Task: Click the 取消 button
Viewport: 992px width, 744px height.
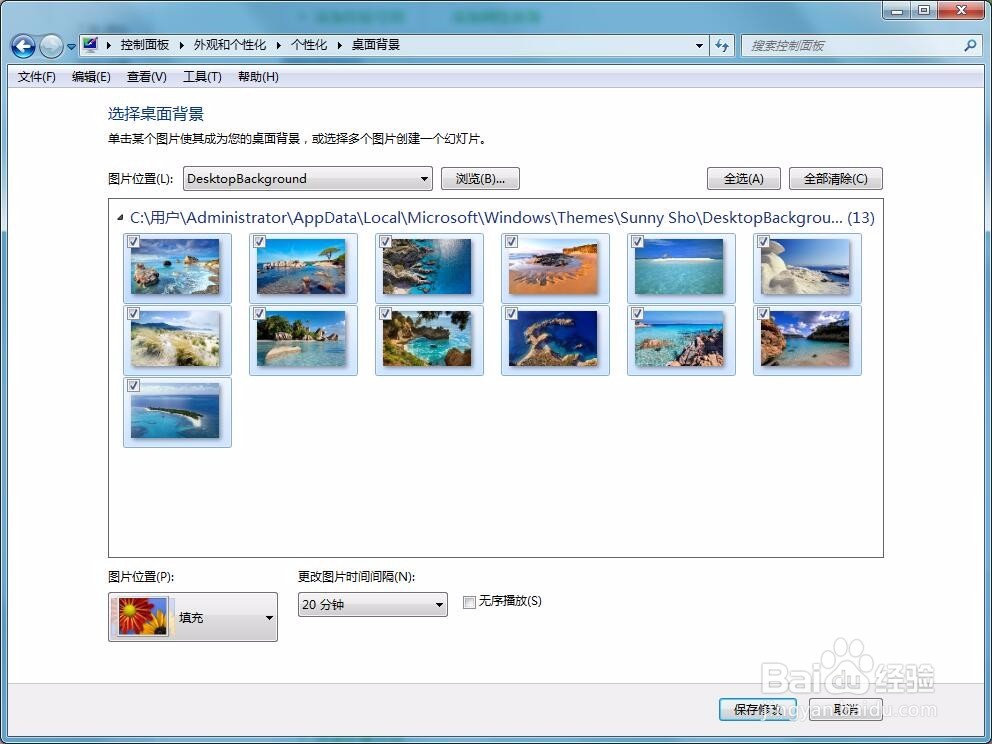Action: [x=846, y=709]
